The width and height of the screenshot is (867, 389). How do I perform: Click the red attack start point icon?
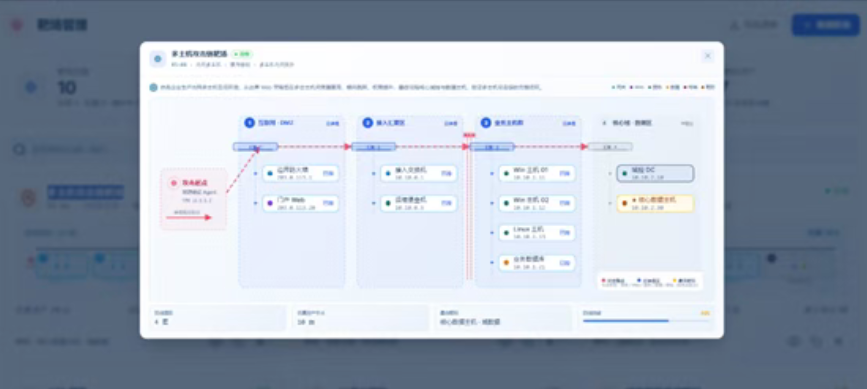tap(174, 183)
